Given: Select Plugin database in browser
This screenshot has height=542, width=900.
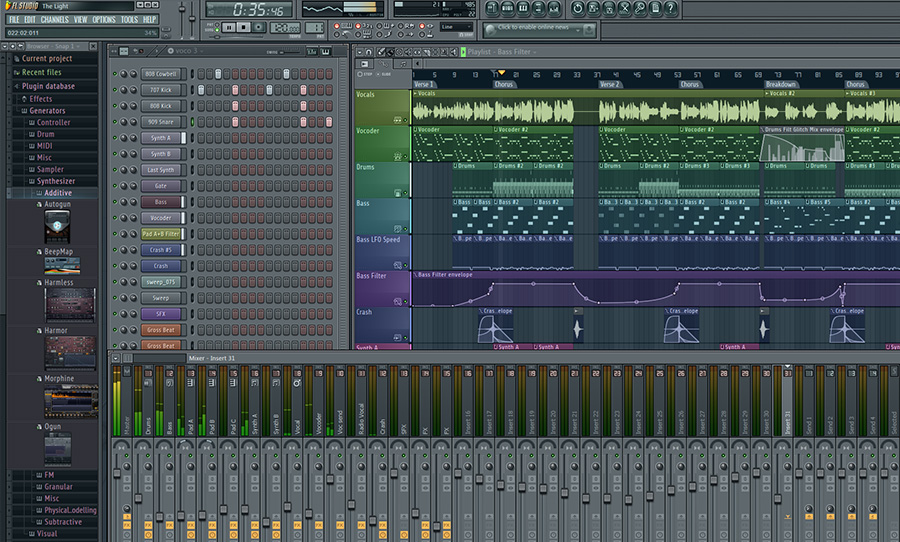Looking at the screenshot, I should pyautogui.click(x=48, y=86).
